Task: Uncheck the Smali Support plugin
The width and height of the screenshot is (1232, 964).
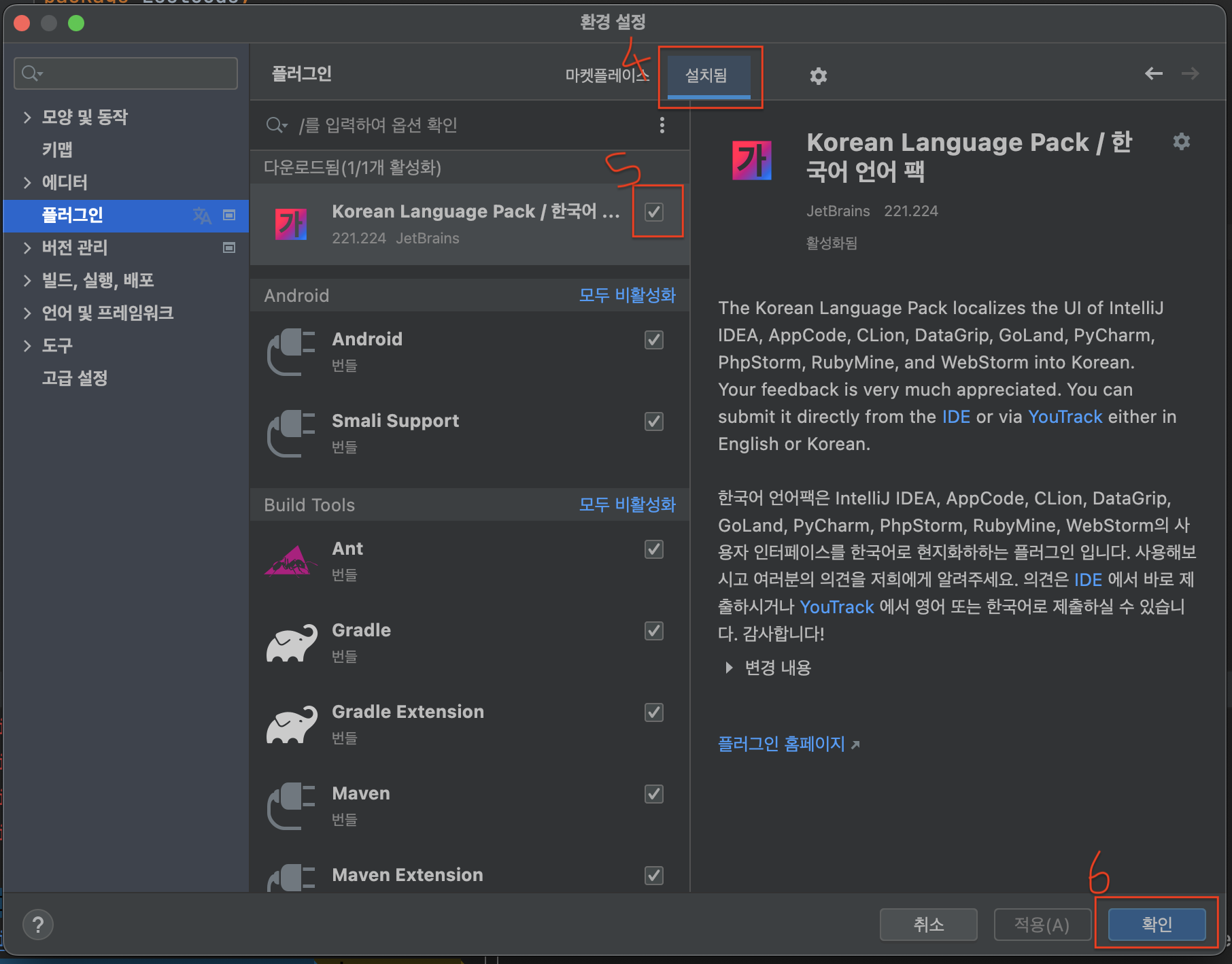Action: point(654,421)
